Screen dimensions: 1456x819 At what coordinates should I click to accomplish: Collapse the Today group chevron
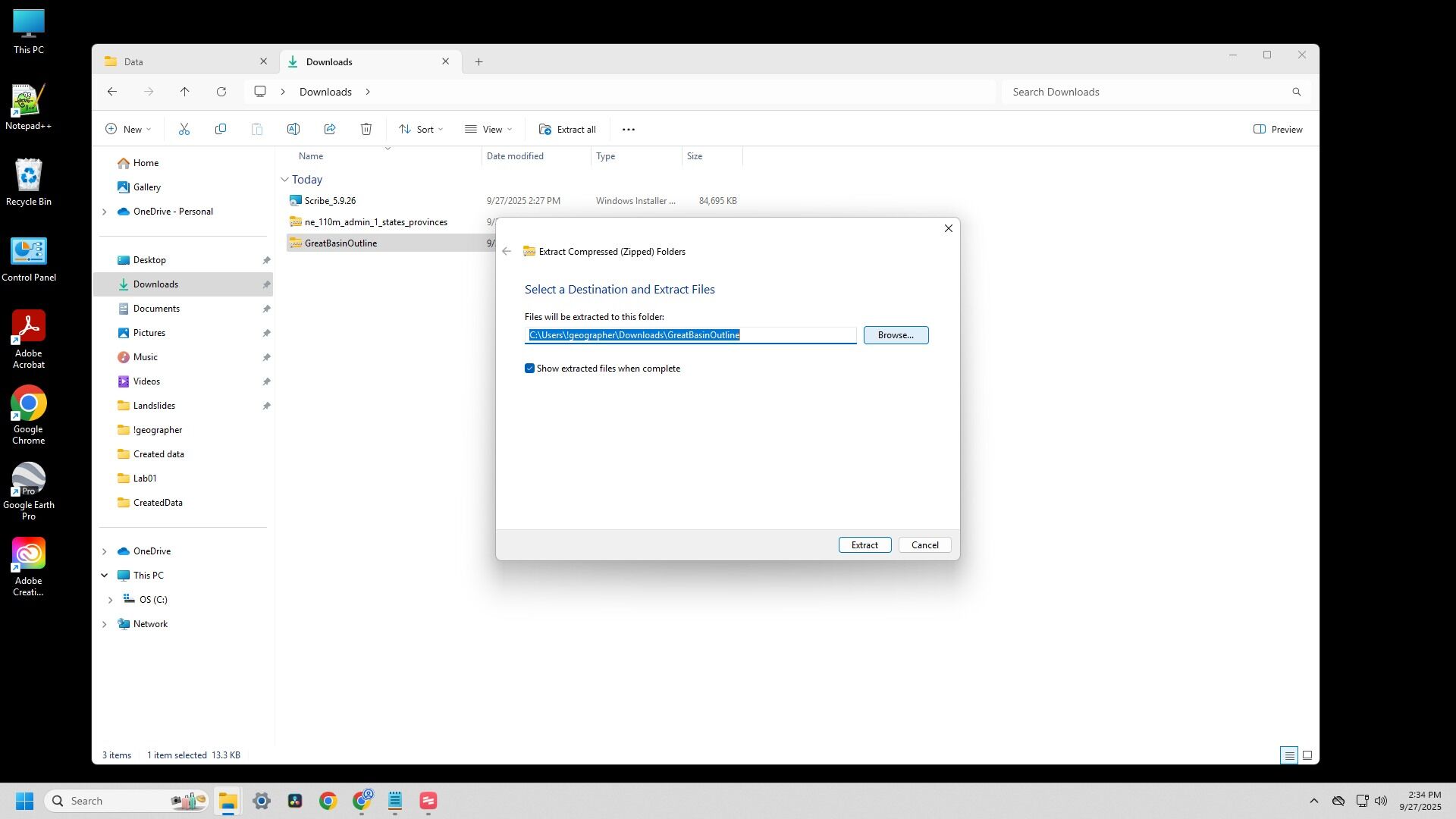click(x=285, y=180)
